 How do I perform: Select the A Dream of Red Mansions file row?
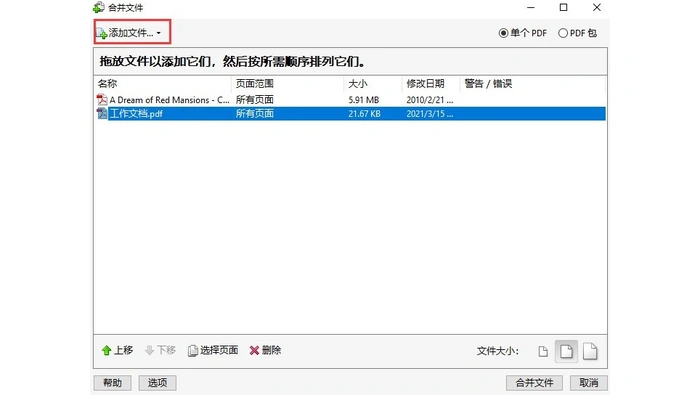coord(350,100)
